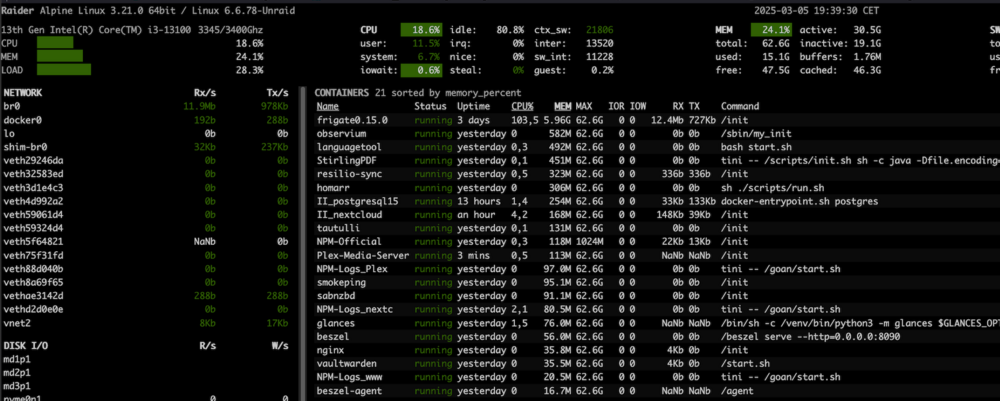Click the LOAD usage bar
Image resolution: width=1000 pixels, height=401 pixels.
(64, 70)
